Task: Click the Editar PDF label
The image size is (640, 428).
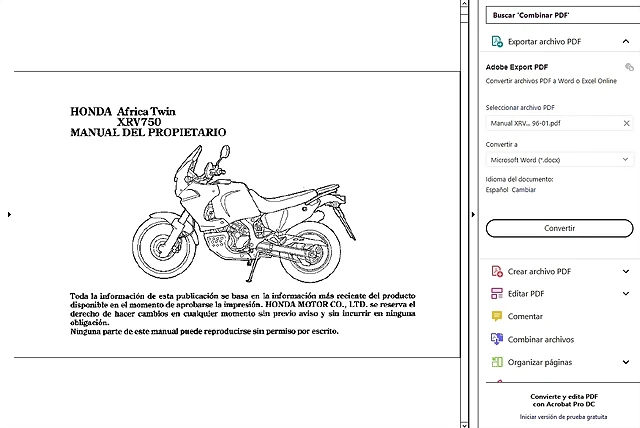Action: [526, 294]
